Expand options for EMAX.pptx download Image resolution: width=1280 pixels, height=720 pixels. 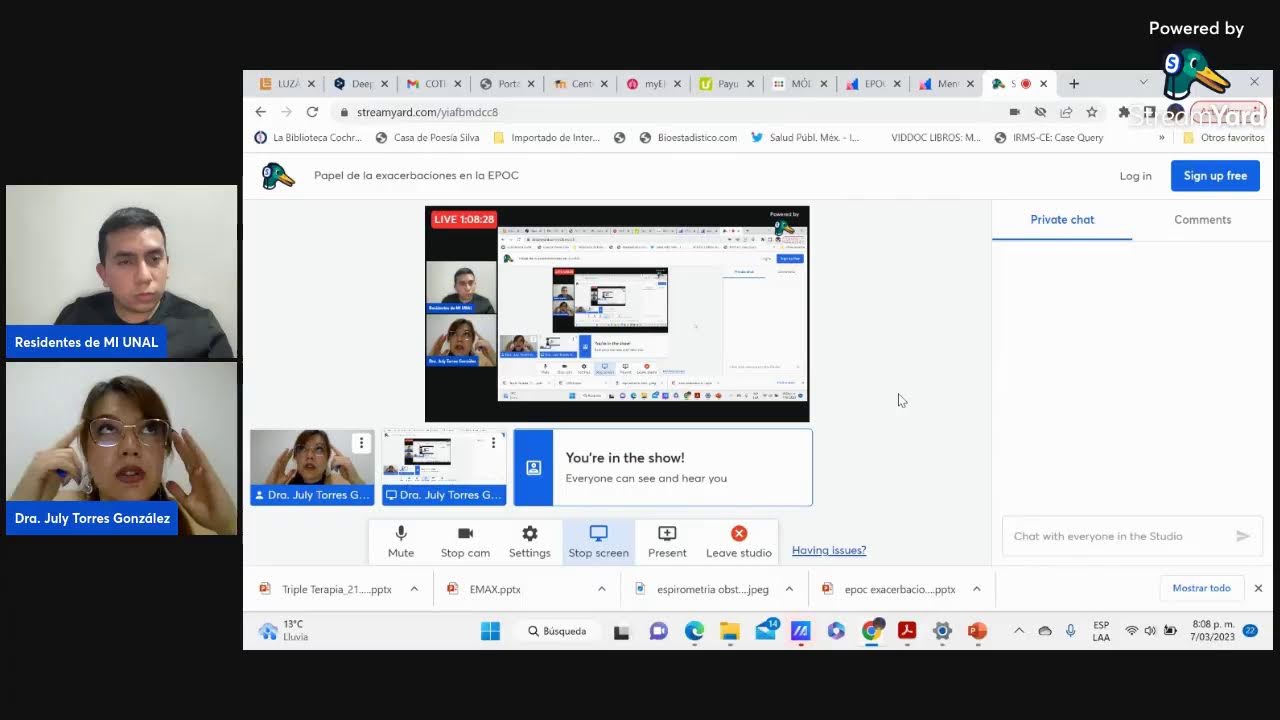(602, 589)
